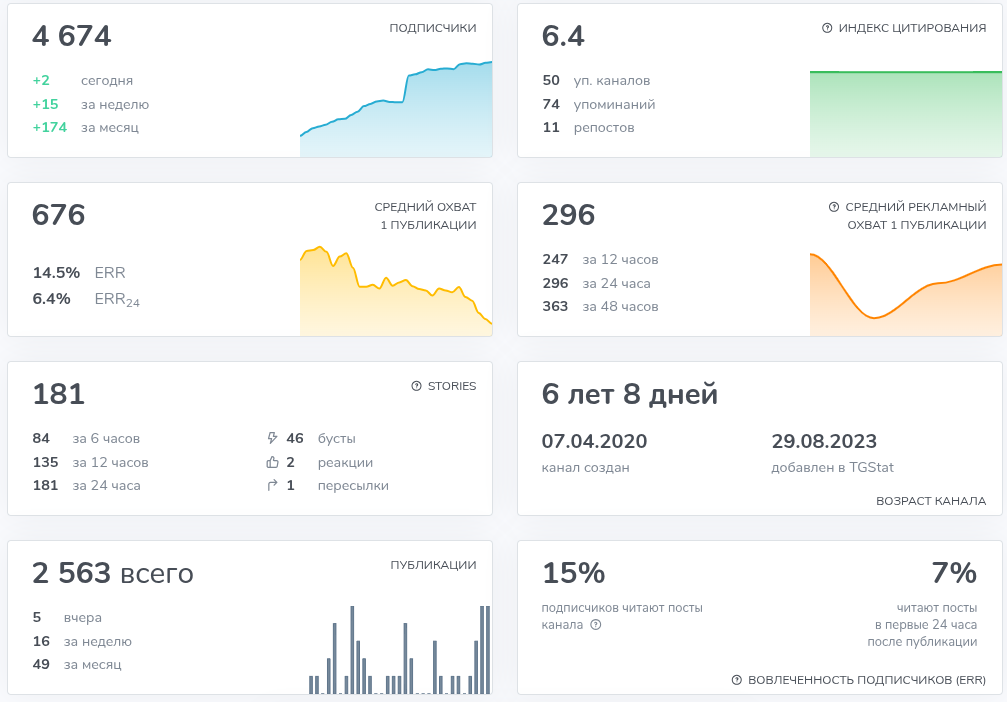Click the Индекс цитирования heading
The width and height of the screenshot is (1007, 702).
pyautogui.click(x=912, y=28)
